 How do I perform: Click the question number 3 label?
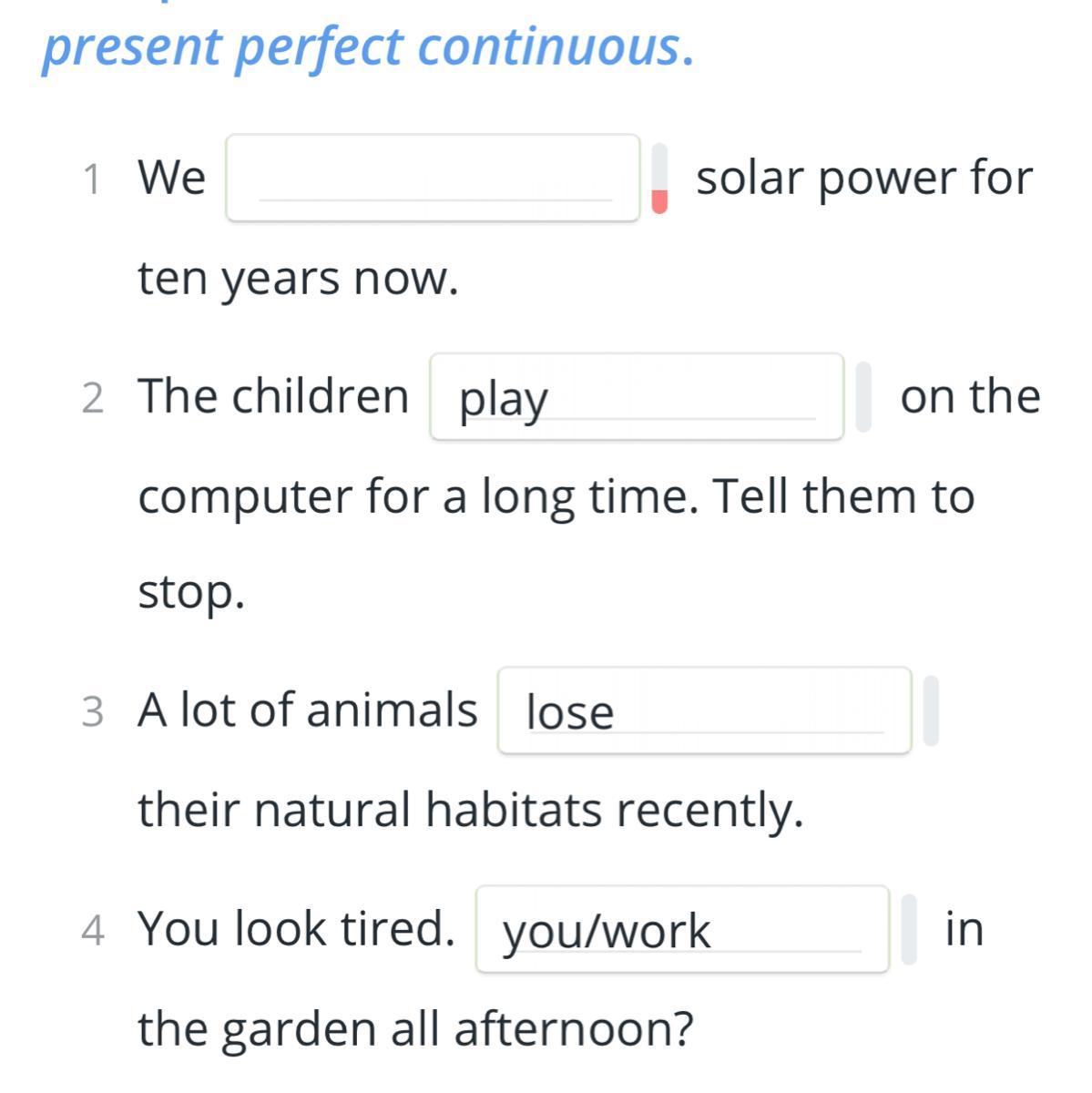[92, 712]
